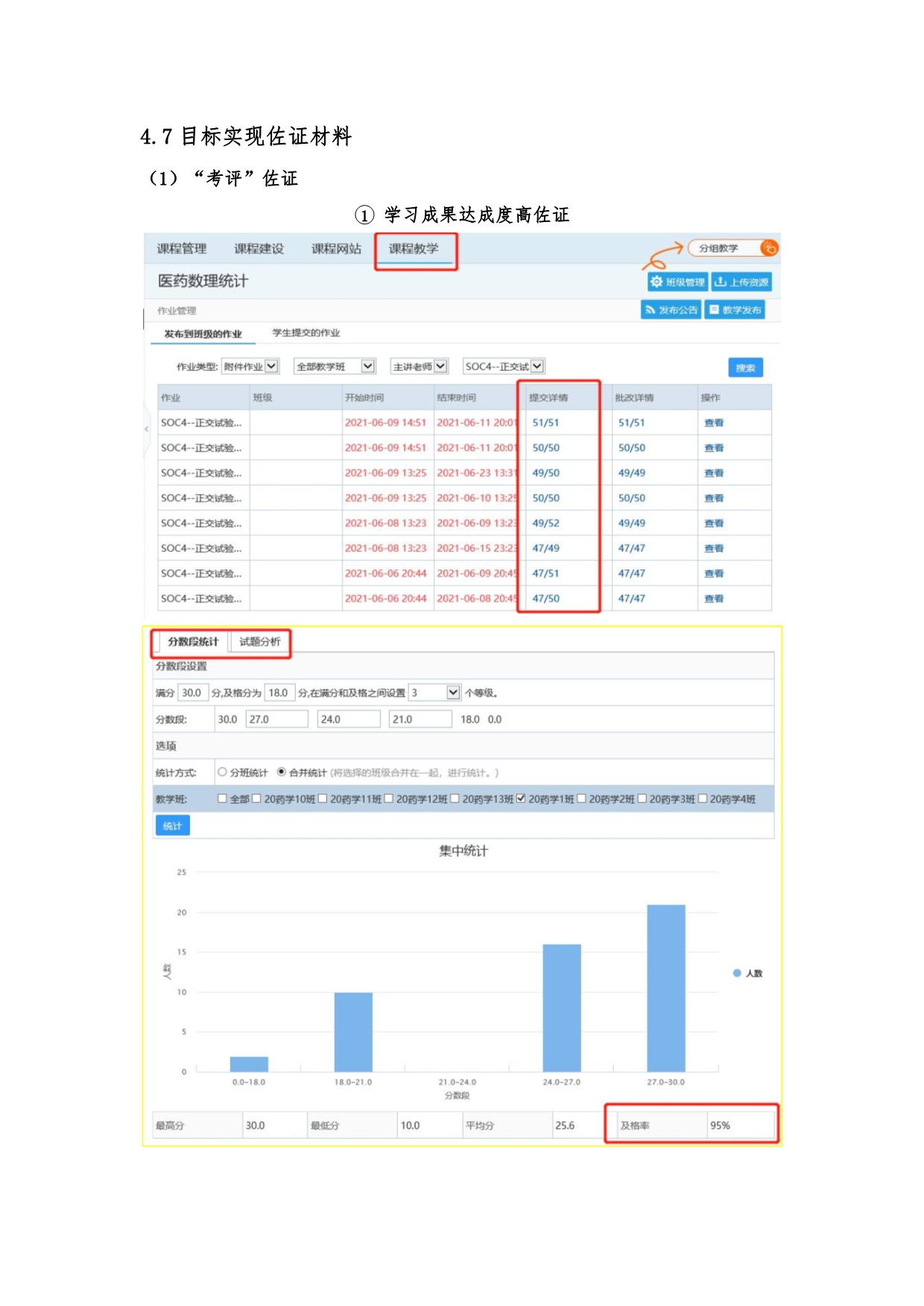This screenshot has height=1306, width=924.
Task: Click the 批改详情 column header
Action: coord(634,398)
